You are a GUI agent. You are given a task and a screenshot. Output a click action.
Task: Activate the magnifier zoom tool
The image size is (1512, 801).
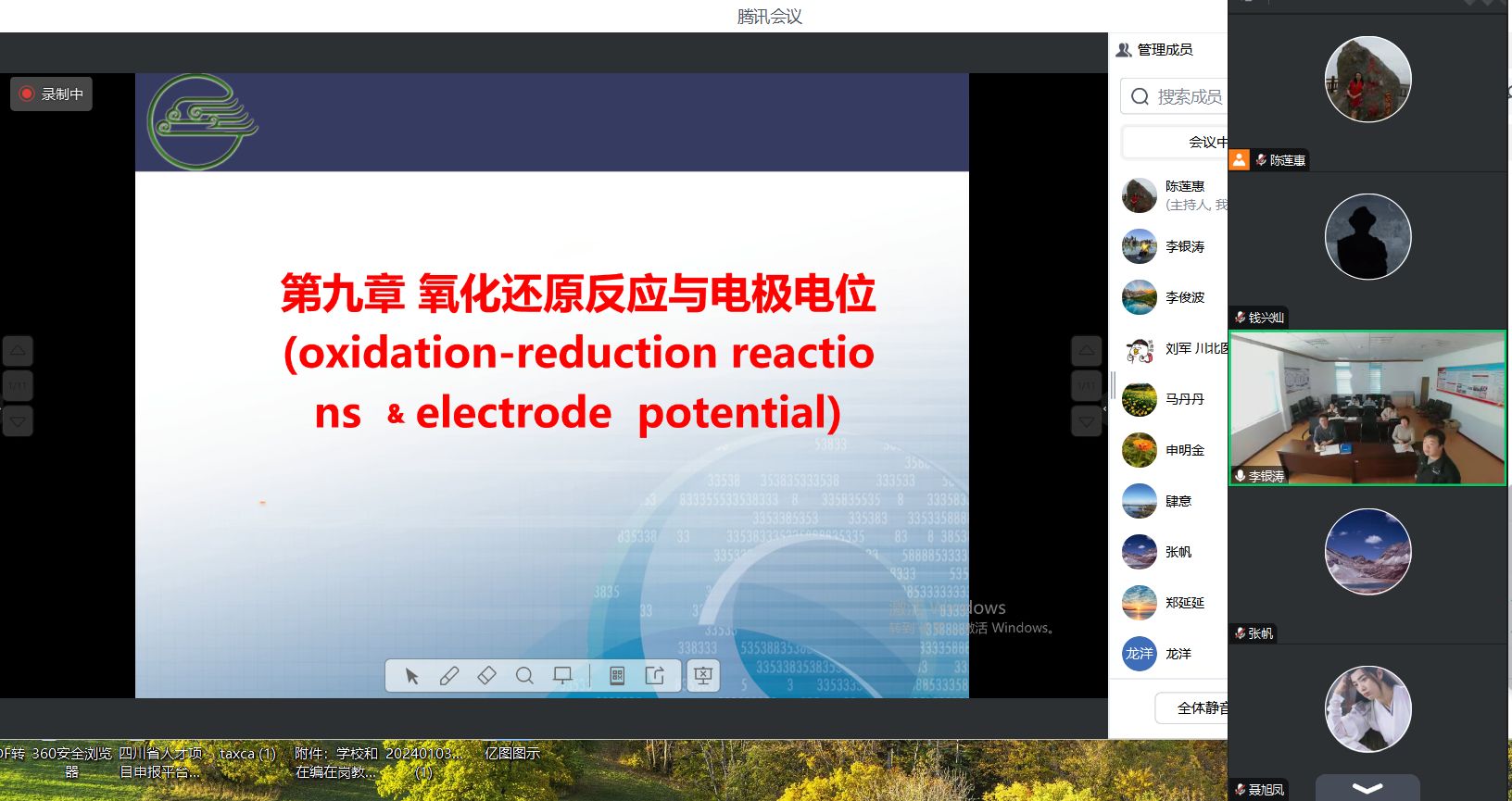pos(524,676)
